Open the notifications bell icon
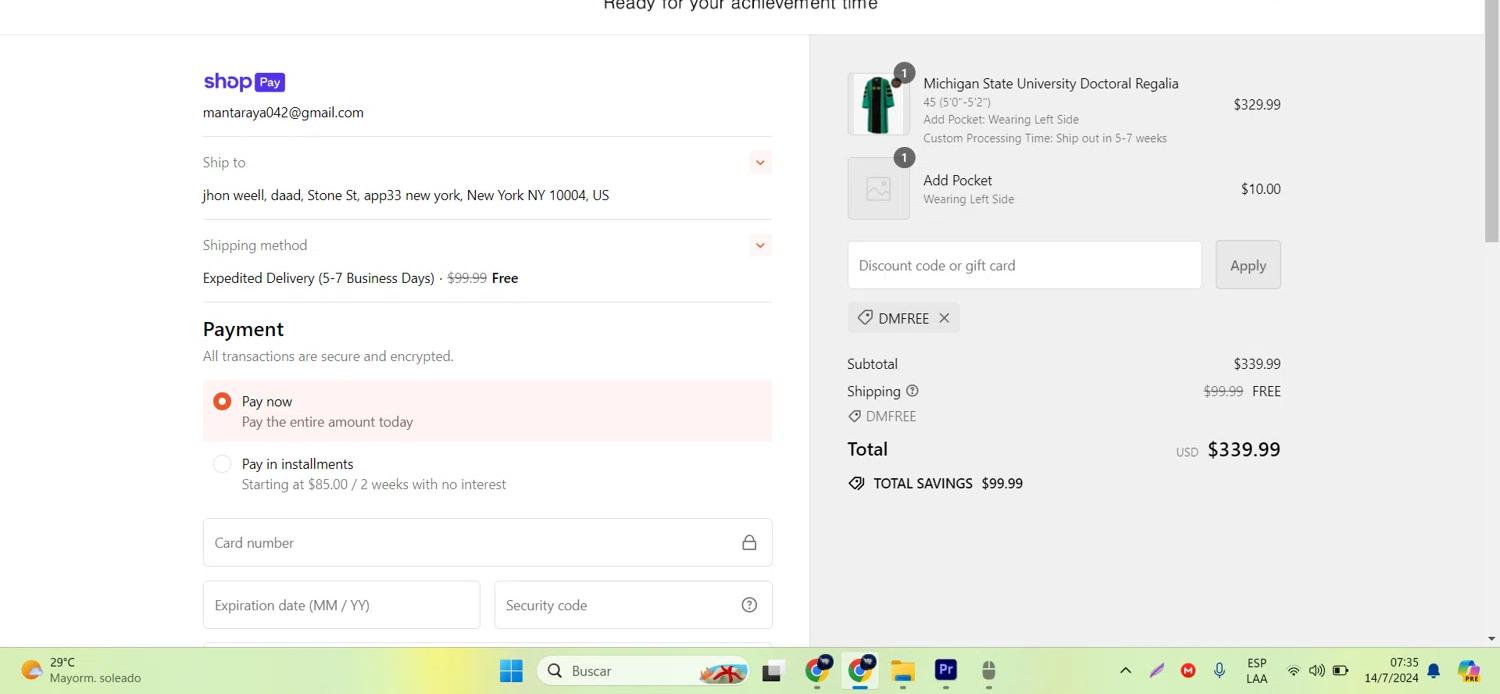 coord(1433,671)
